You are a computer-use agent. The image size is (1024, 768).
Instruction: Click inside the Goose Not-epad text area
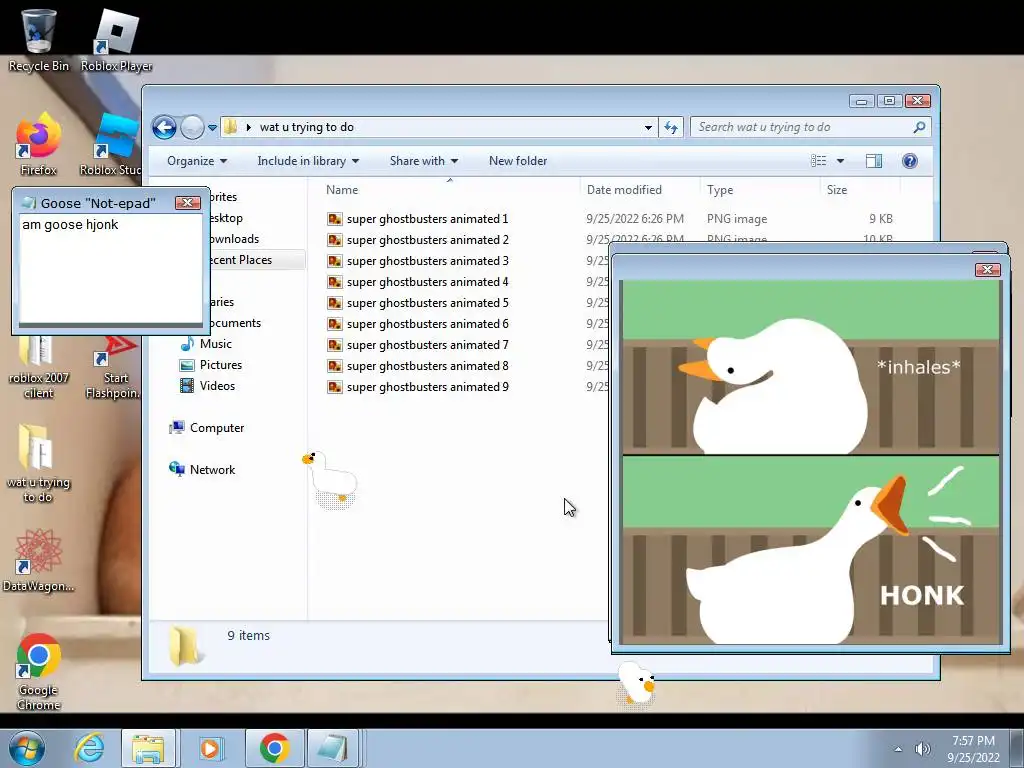click(110, 269)
